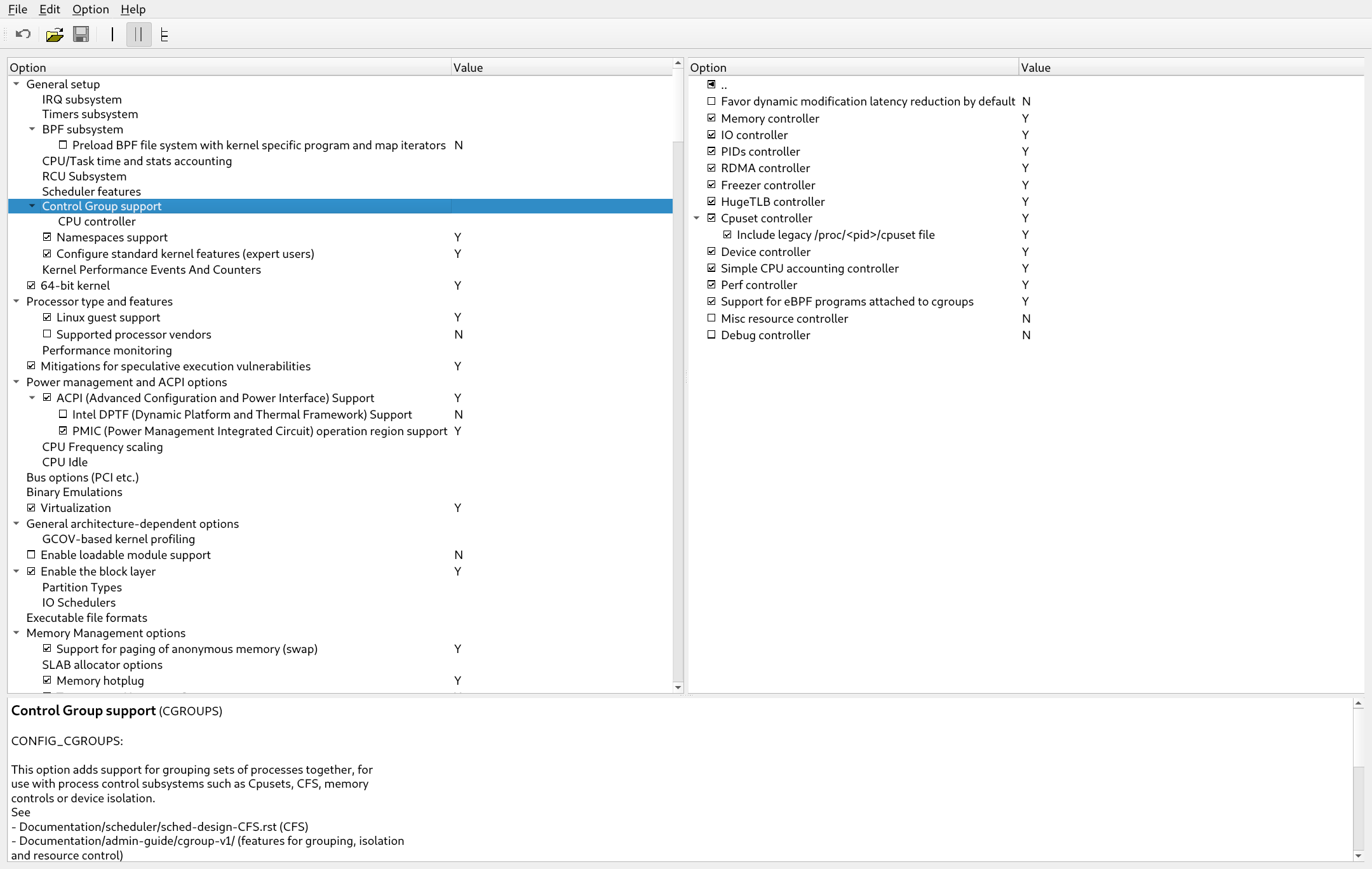
Task: Enable the Debug controller checkbox
Action: click(711, 335)
